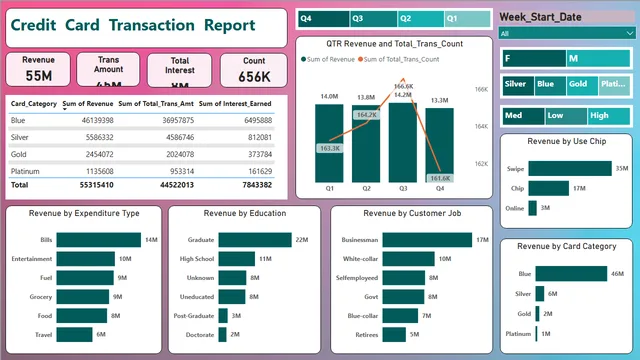The image size is (640, 360).
Task: Select the Govt job bar
Action: point(403,297)
